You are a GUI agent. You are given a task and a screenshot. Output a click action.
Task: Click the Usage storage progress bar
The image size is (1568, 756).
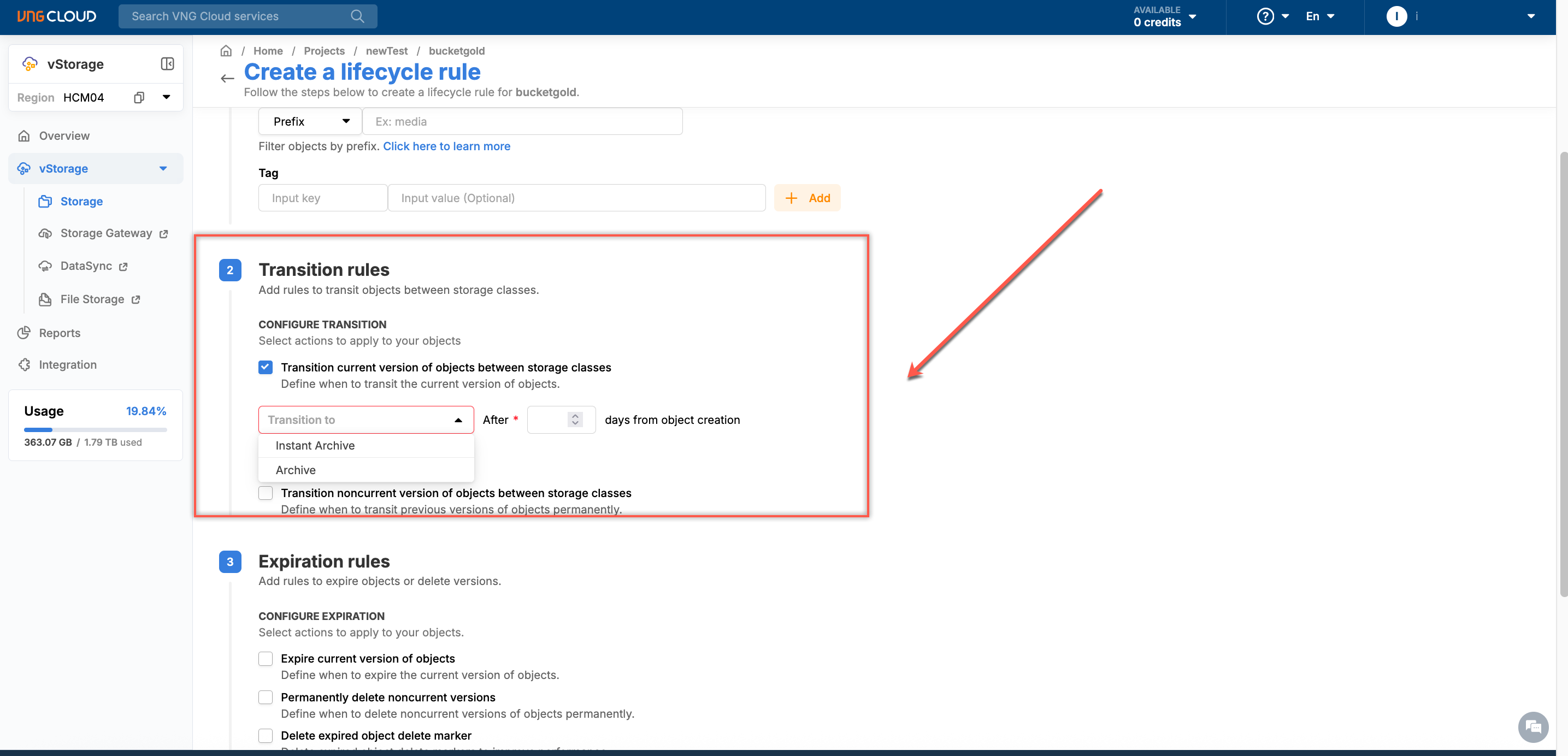click(96, 430)
